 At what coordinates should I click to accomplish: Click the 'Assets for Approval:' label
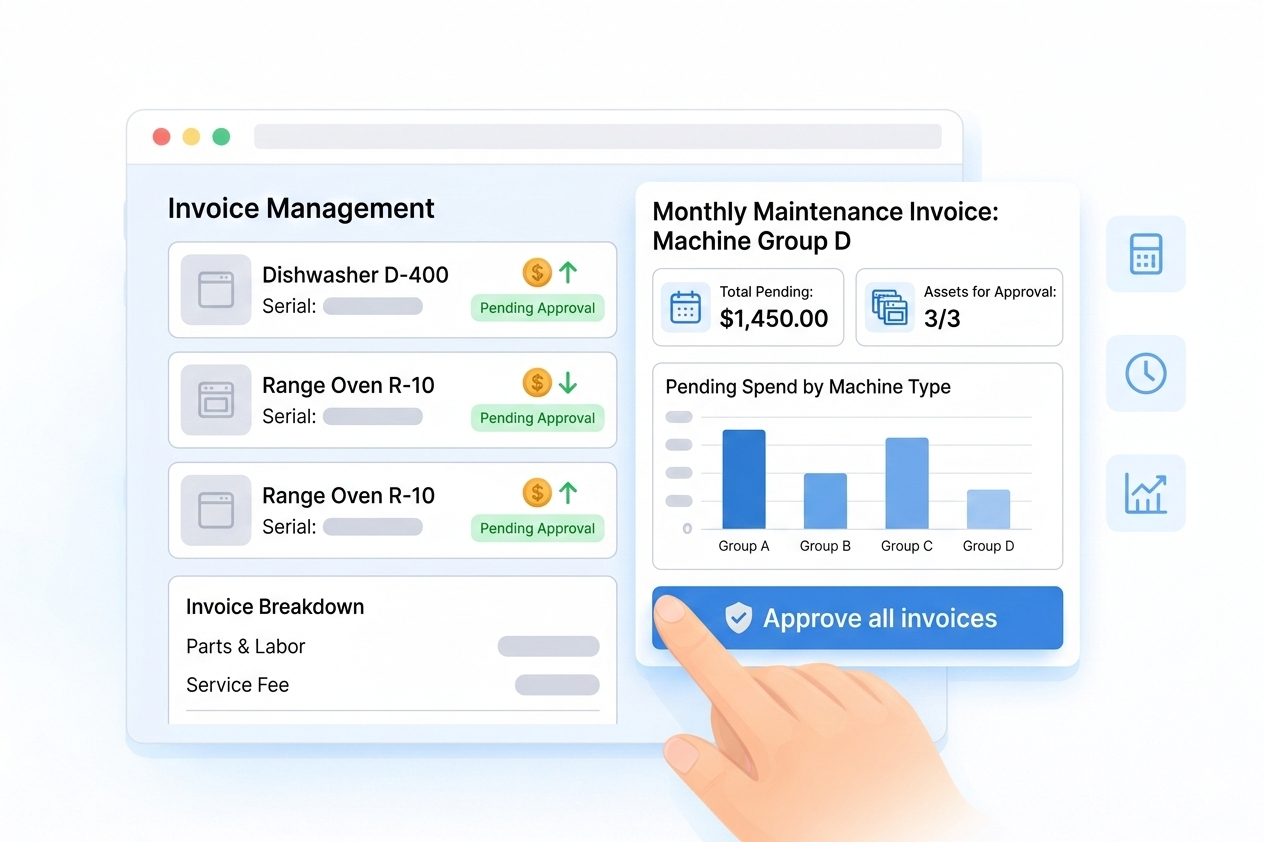click(990, 292)
